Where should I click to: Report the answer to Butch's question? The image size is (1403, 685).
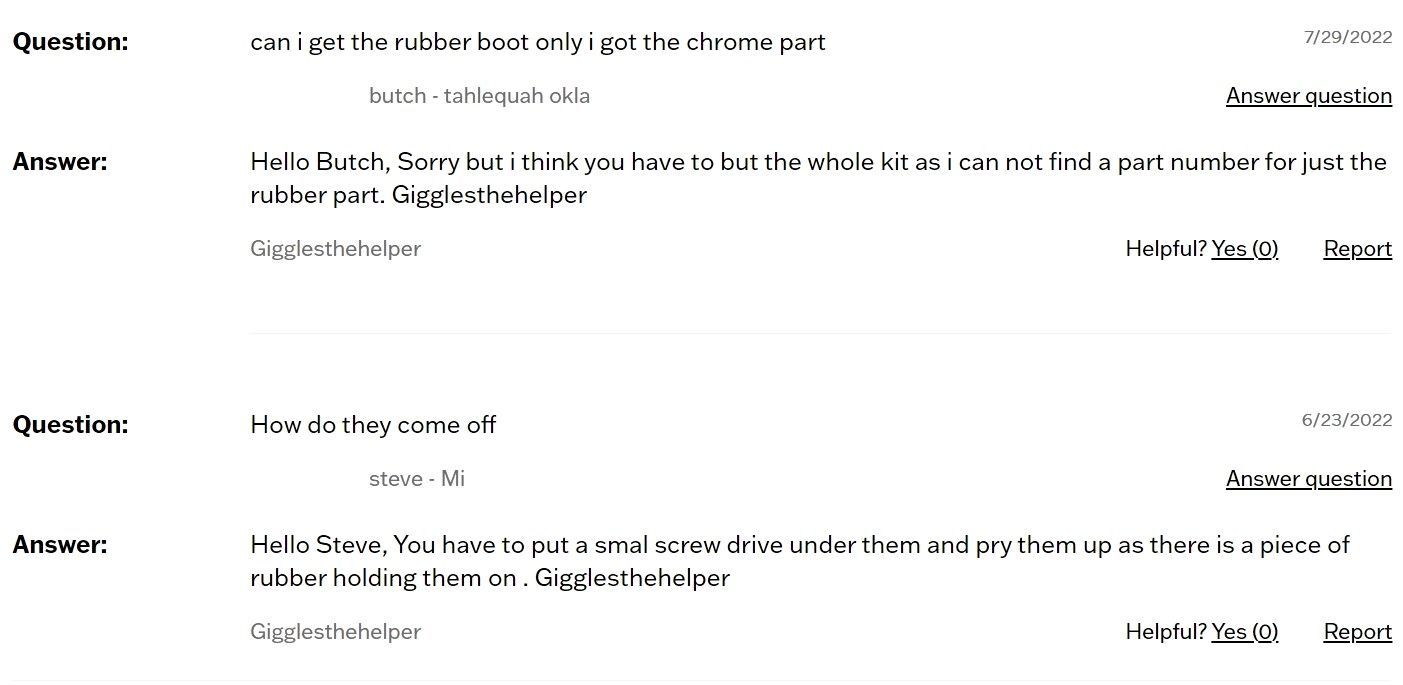(1357, 249)
